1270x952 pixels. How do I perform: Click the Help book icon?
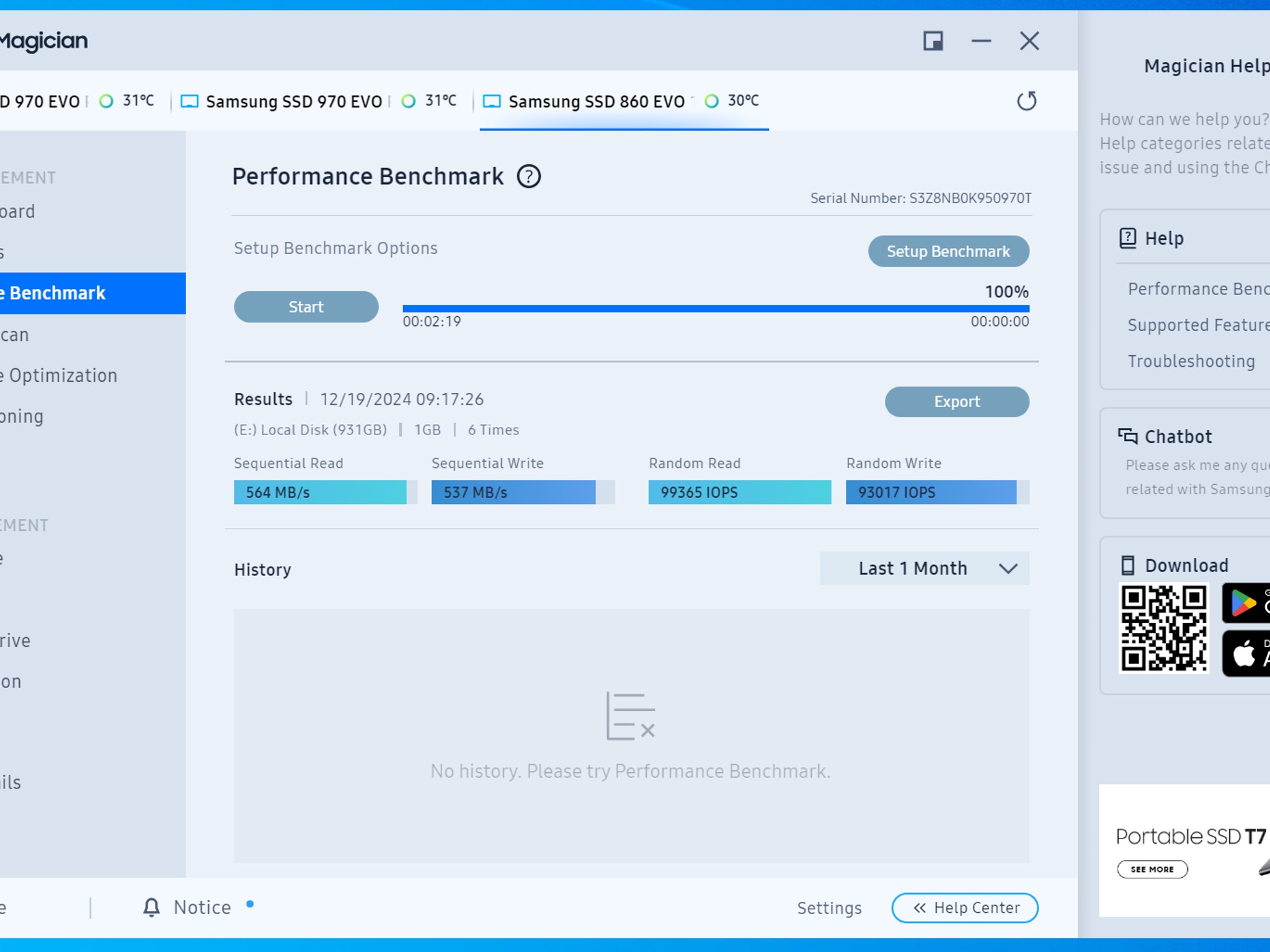1127,238
